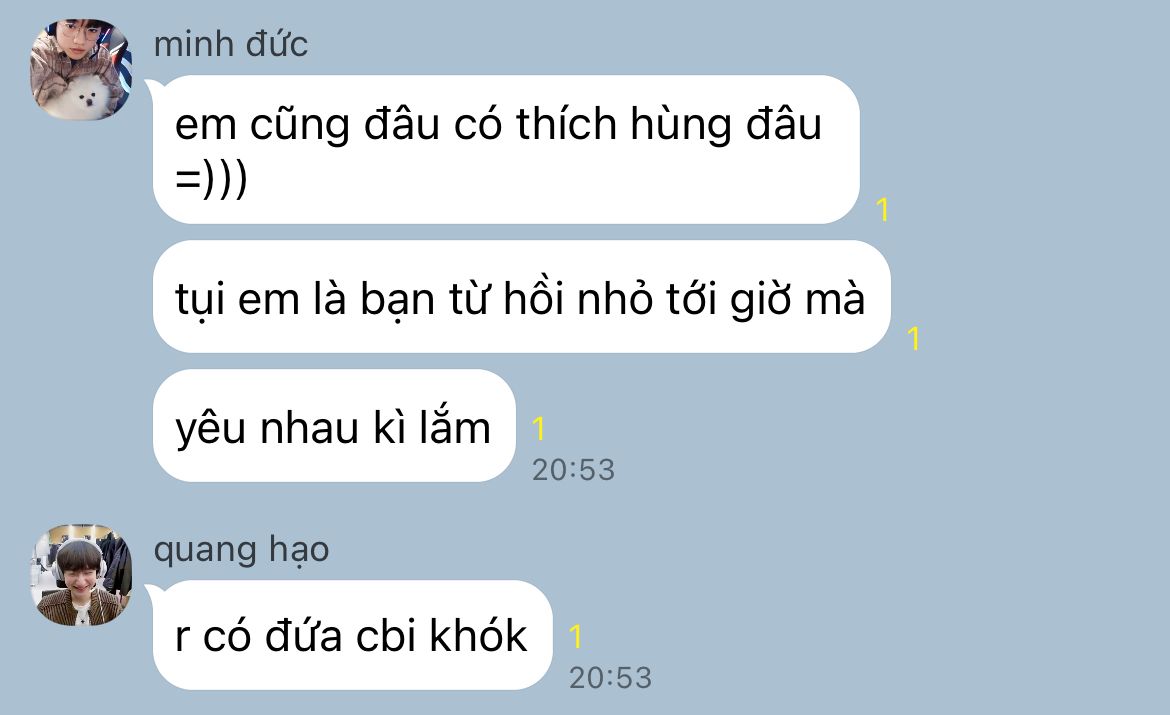
Task: Click the word "hùng" in first message
Action: pos(681,125)
